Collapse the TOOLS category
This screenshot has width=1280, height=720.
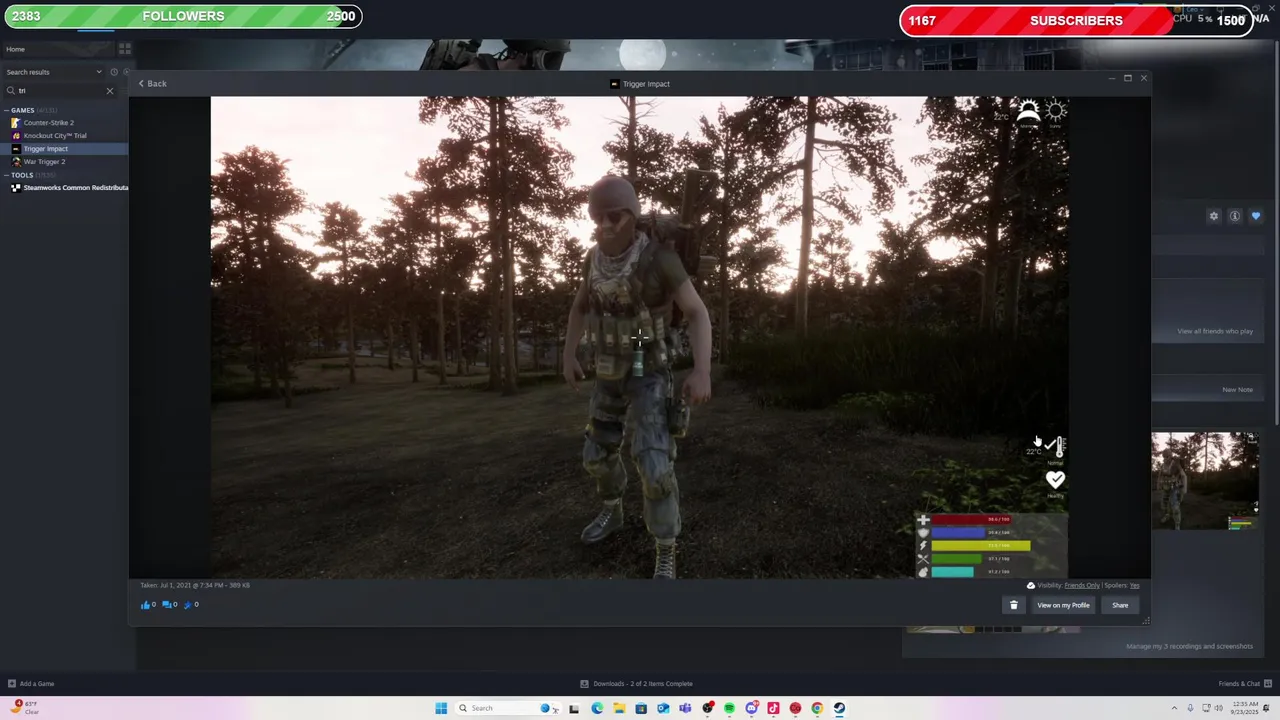coord(7,175)
